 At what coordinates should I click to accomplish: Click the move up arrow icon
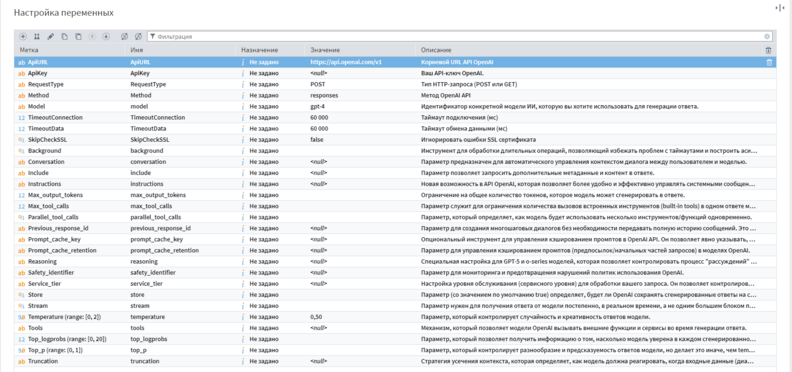coord(92,36)
